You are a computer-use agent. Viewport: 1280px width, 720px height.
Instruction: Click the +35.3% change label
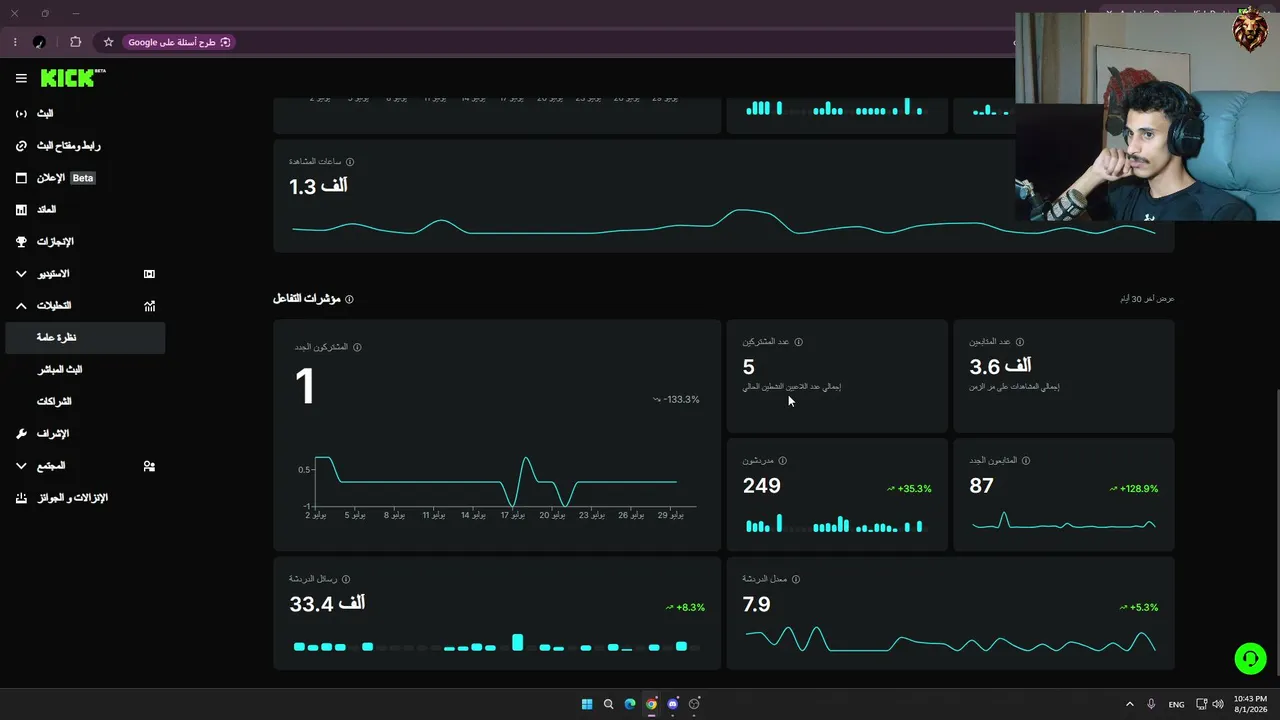909,489
